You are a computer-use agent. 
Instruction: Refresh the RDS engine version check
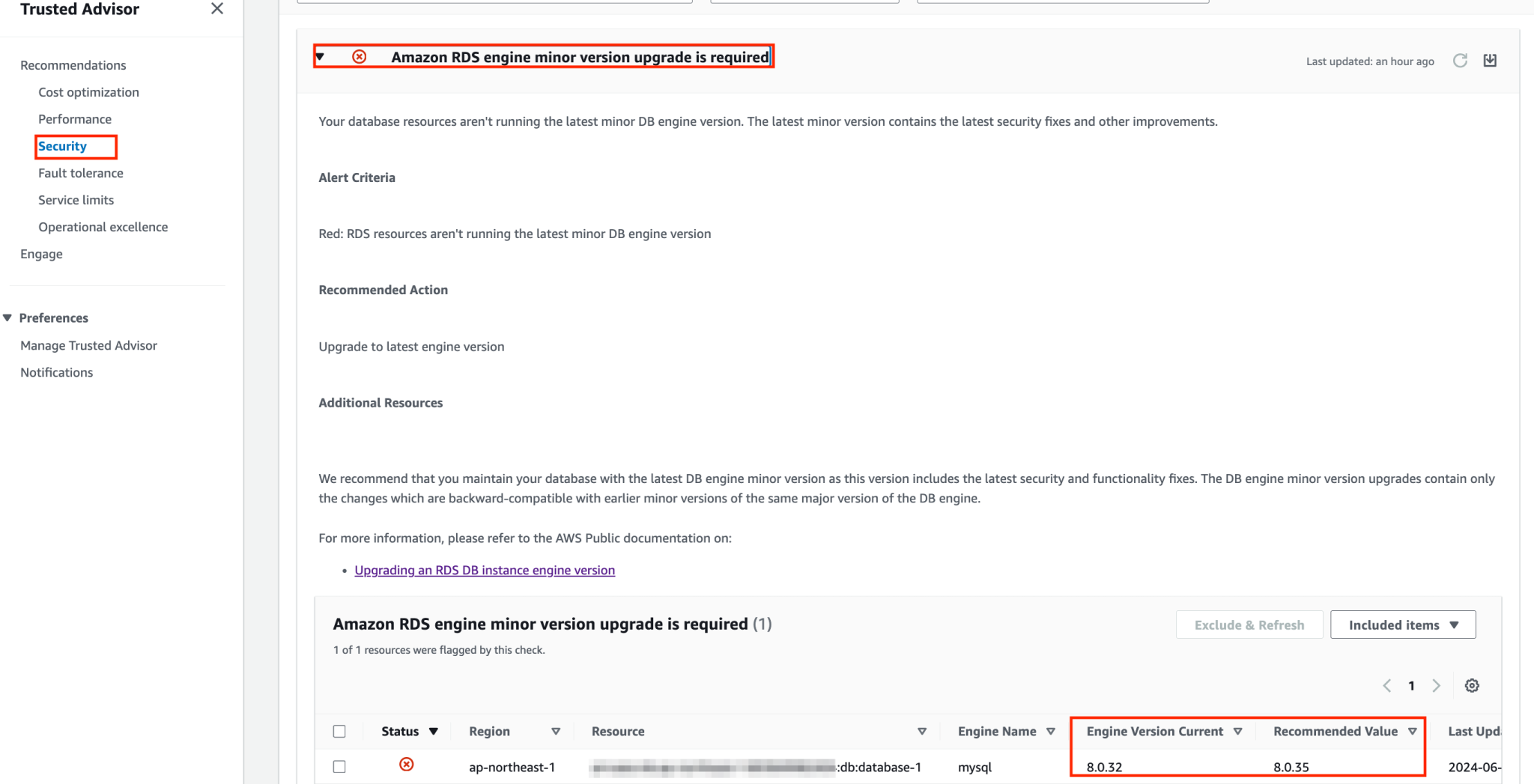(1460, 61)
